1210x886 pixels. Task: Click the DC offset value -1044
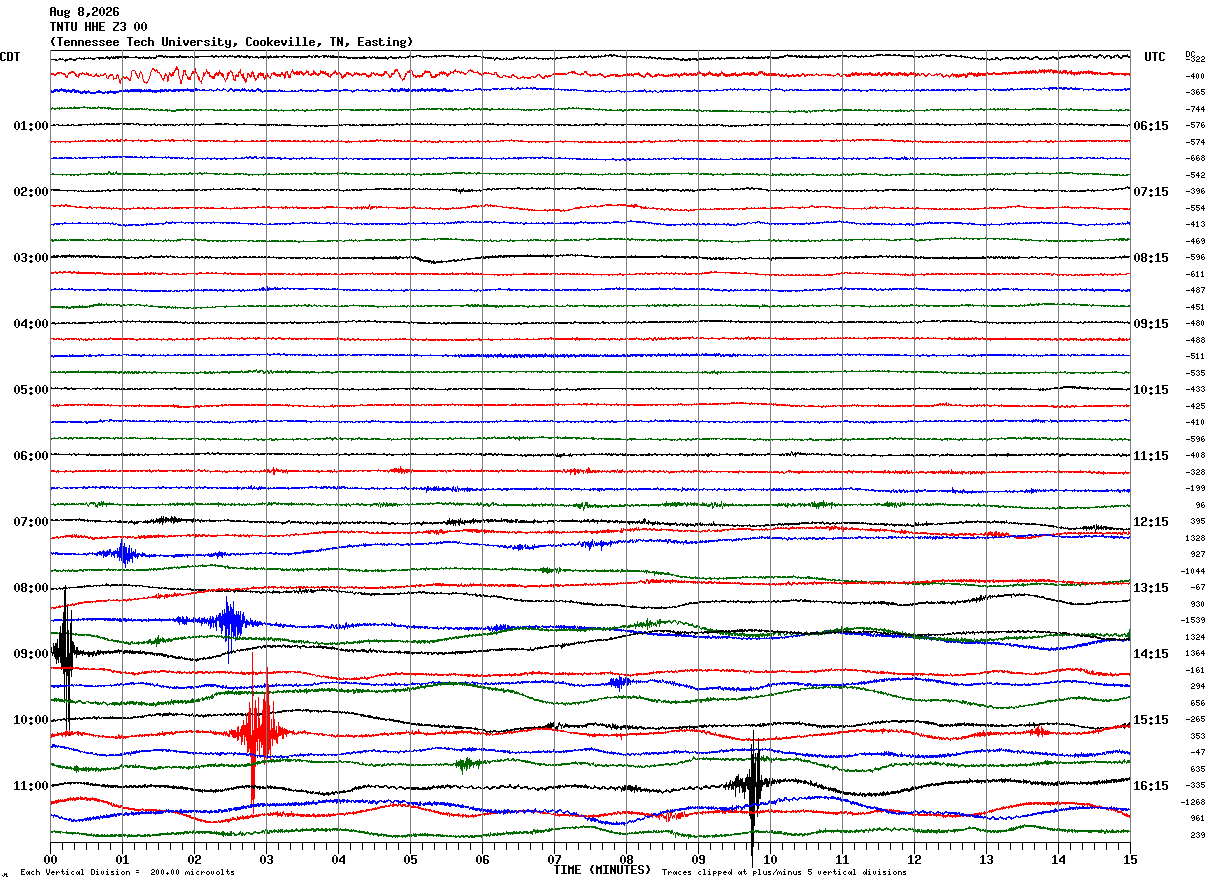coord(1193,571)
